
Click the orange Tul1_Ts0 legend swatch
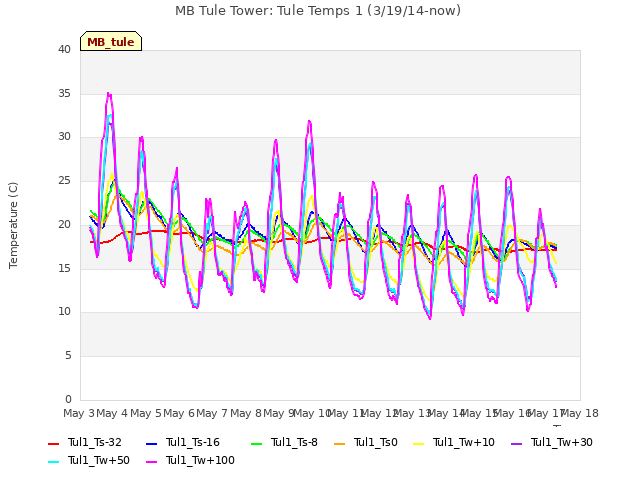coord(340,444)
